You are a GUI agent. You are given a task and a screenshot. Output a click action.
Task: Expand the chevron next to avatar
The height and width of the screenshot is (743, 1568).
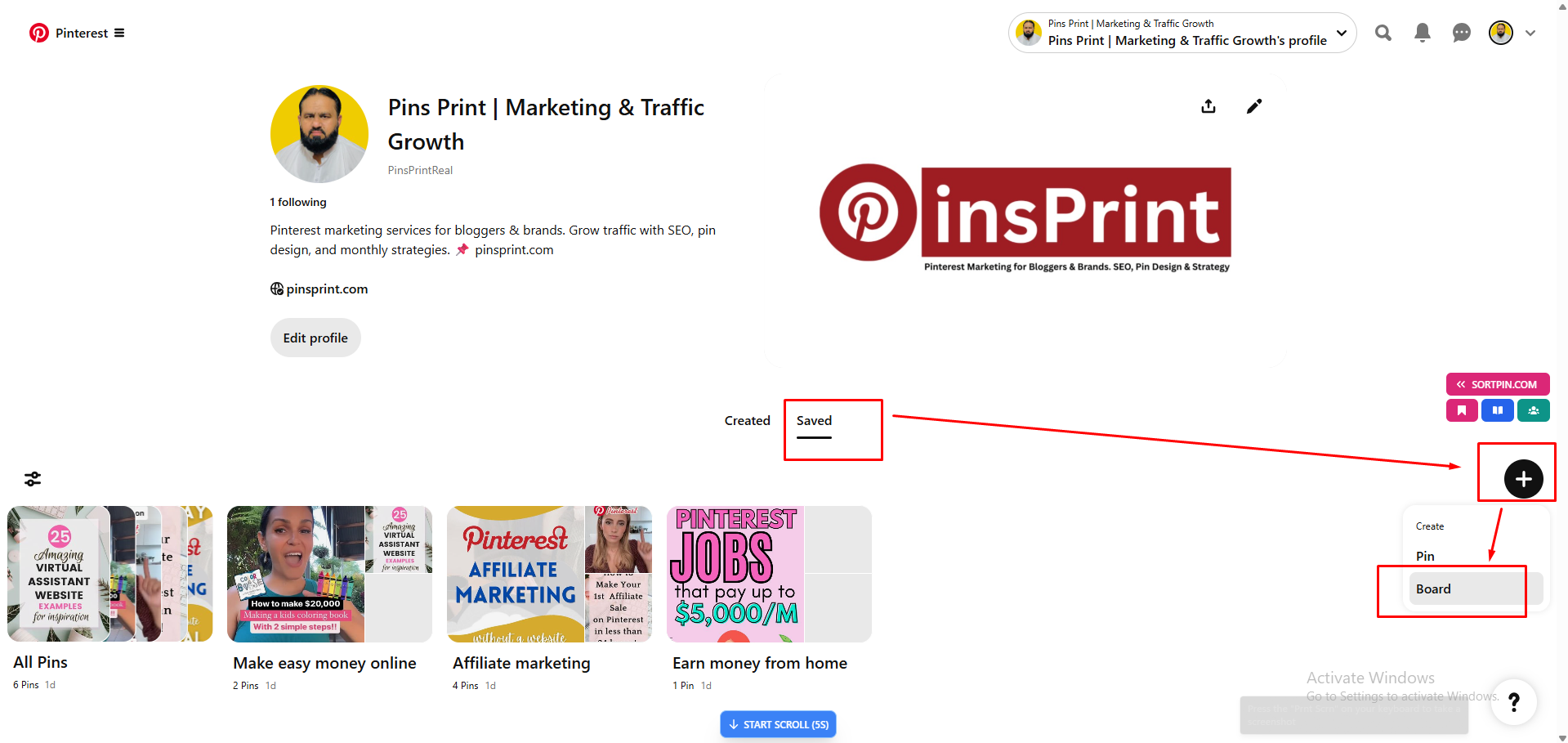coord(1530,34)
